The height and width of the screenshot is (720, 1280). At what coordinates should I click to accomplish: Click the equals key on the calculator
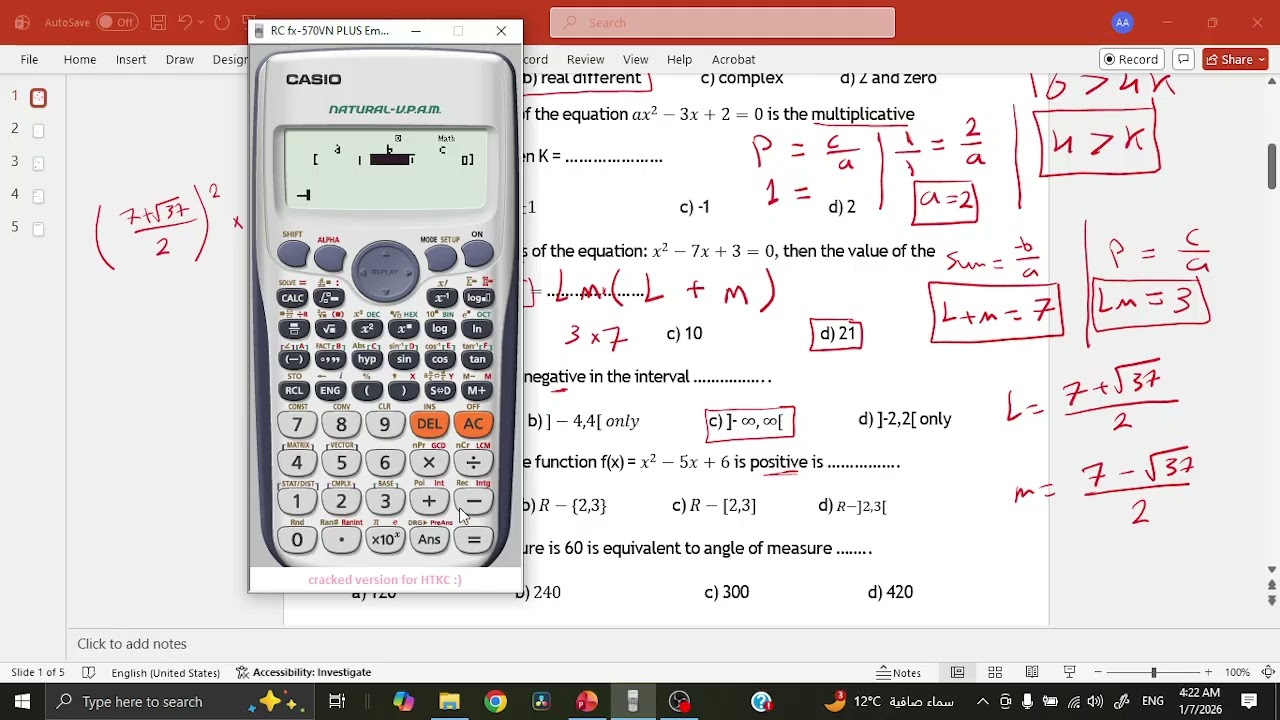(x=473, y=540)
